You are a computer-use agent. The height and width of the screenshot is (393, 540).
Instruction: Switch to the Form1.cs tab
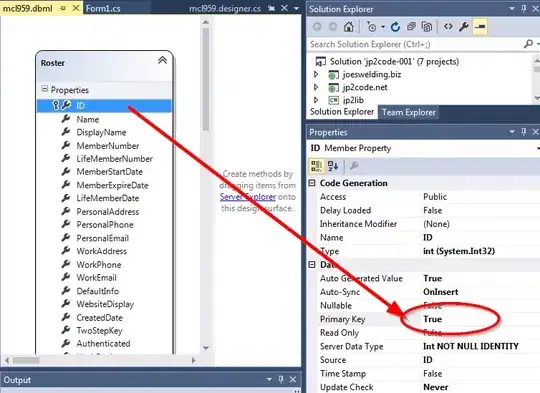[x=103, y=9]
